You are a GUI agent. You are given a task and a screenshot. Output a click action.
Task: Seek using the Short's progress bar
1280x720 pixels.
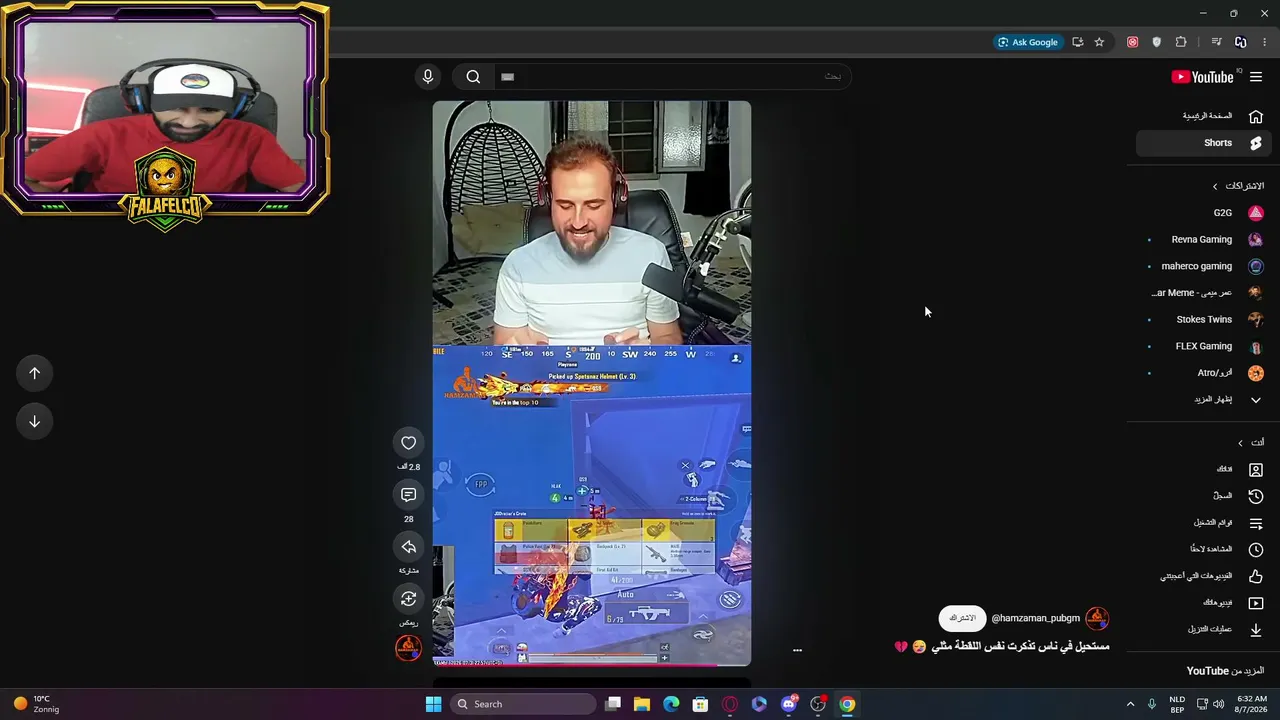point(592,664)
